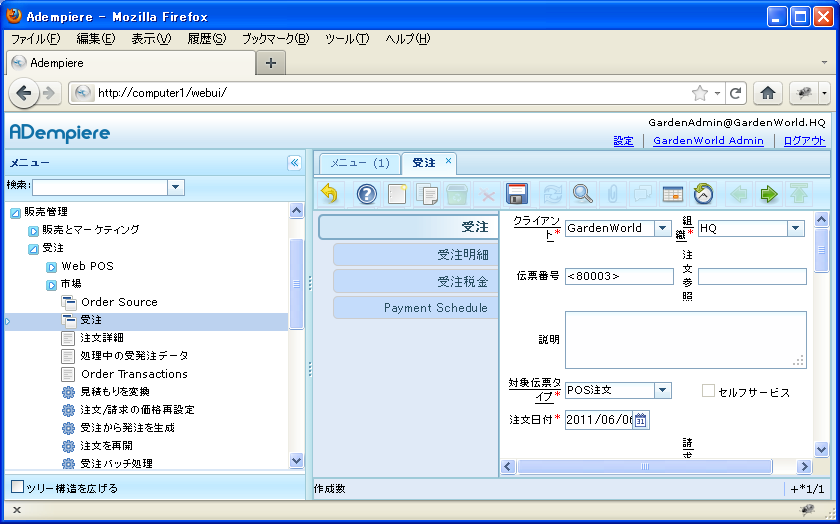Open the 編集(E) browser menu
840x524 pixels.
(x=96, y=39)
